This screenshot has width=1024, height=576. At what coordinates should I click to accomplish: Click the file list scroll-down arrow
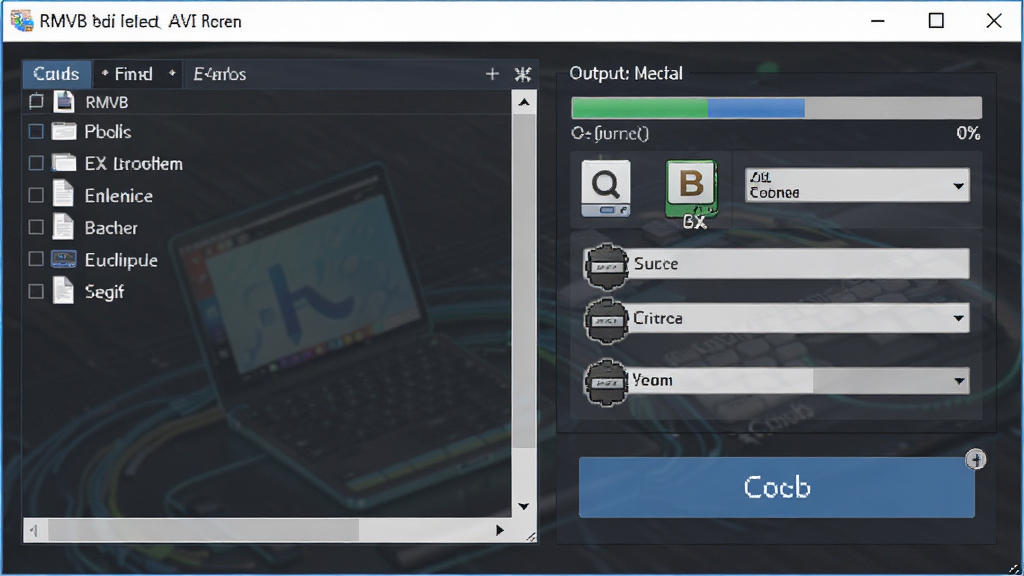pyautogui.click(x=524, y=506)
